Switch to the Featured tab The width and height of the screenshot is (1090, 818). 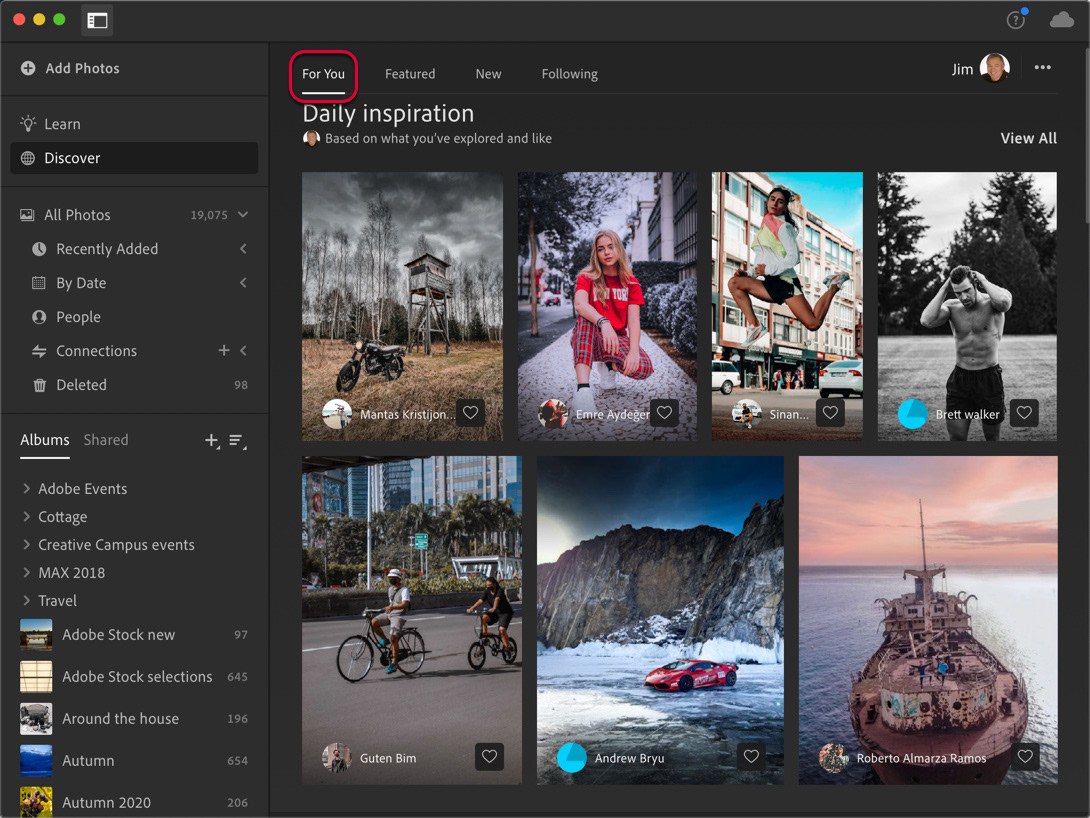[x=410, y=74]
